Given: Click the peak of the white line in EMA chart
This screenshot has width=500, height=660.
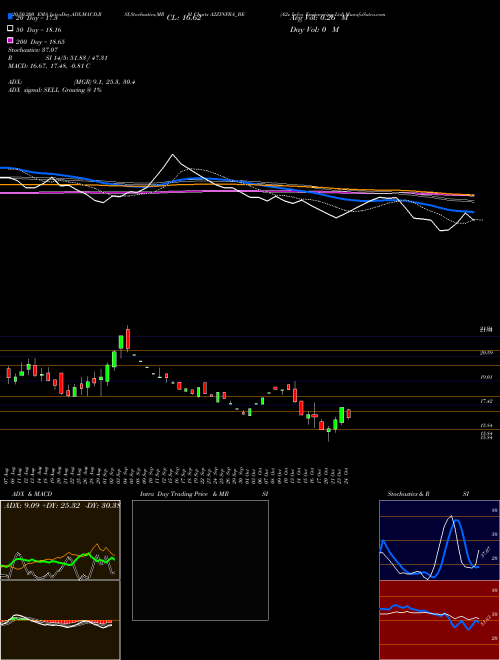Looking at the screenshot, I should click(x=173, y=155).
